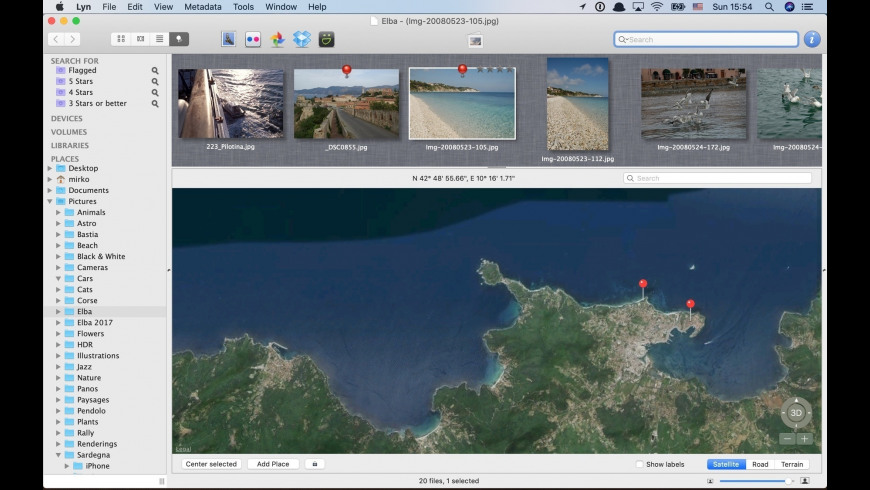
Task: Select the 223_Pilotina.jpg thumbnail
Action: coord(231,104)
